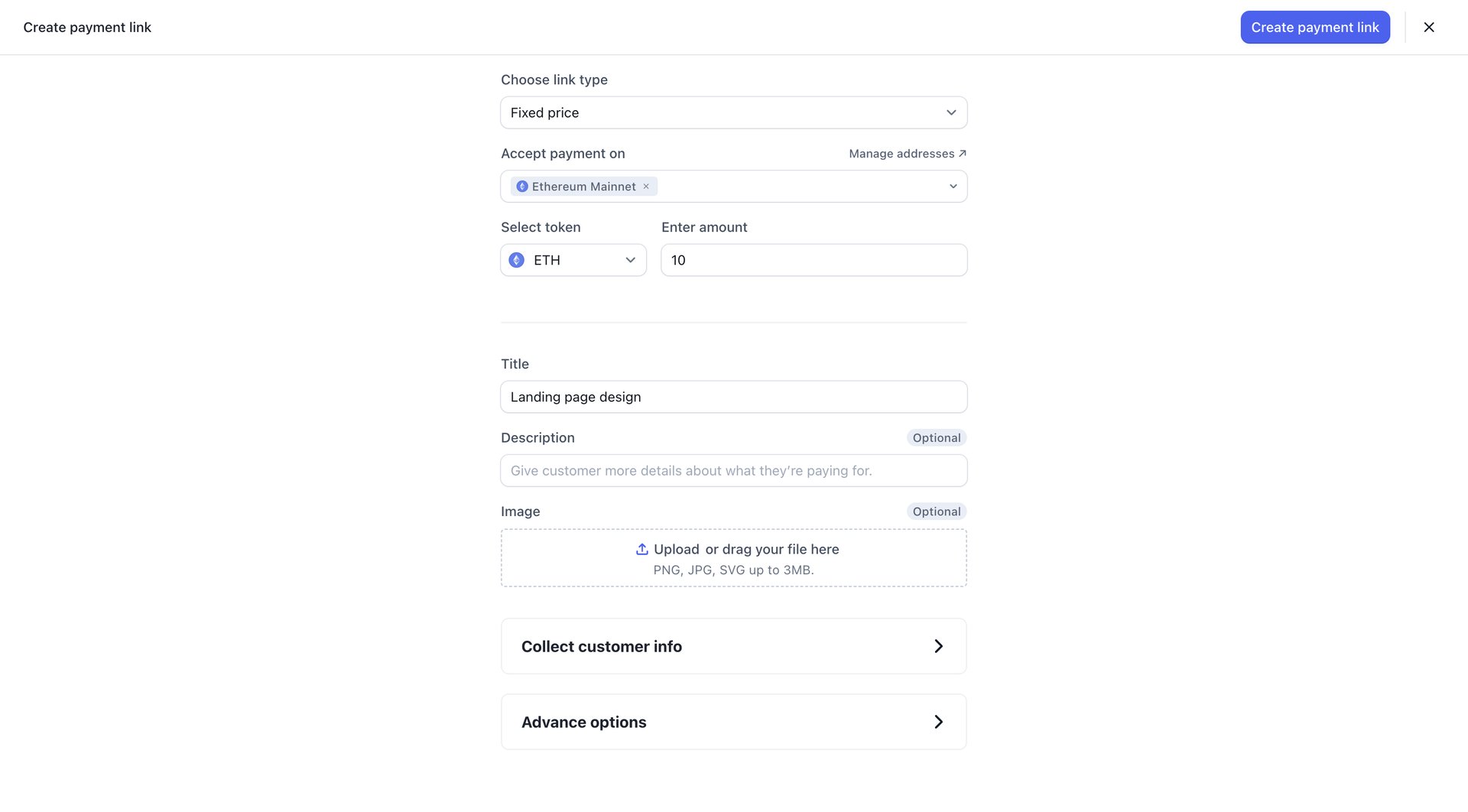Image resolution: width=1468 pixels, height=812 pixels.
Task: Expand the Advance options section
Action: click(733, 721)
